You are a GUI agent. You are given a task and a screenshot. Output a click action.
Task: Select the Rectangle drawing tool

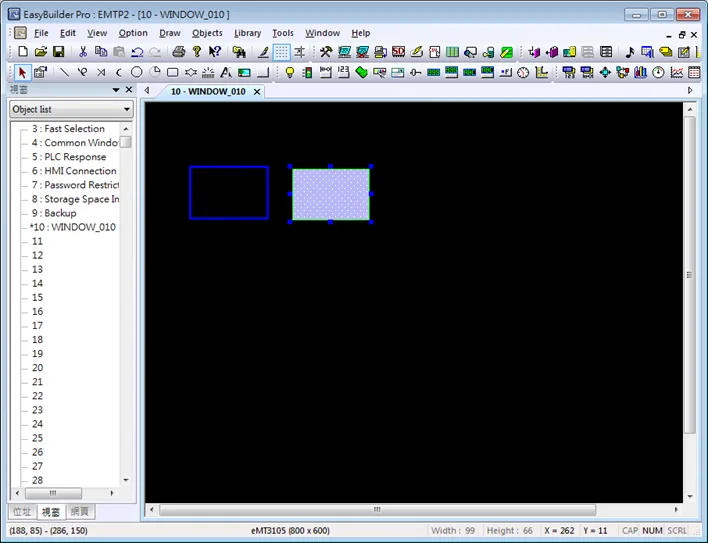pyautogui.click(x=172, y=72)
